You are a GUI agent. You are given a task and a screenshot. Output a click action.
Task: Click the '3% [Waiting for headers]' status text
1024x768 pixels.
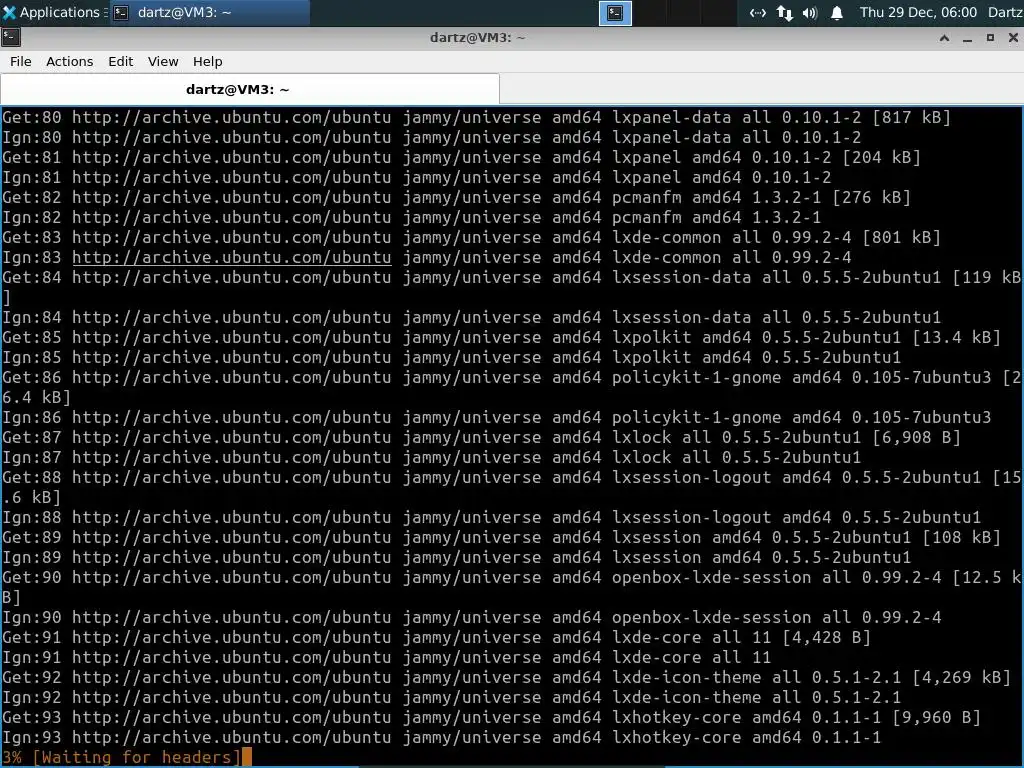tap(122, 758)
